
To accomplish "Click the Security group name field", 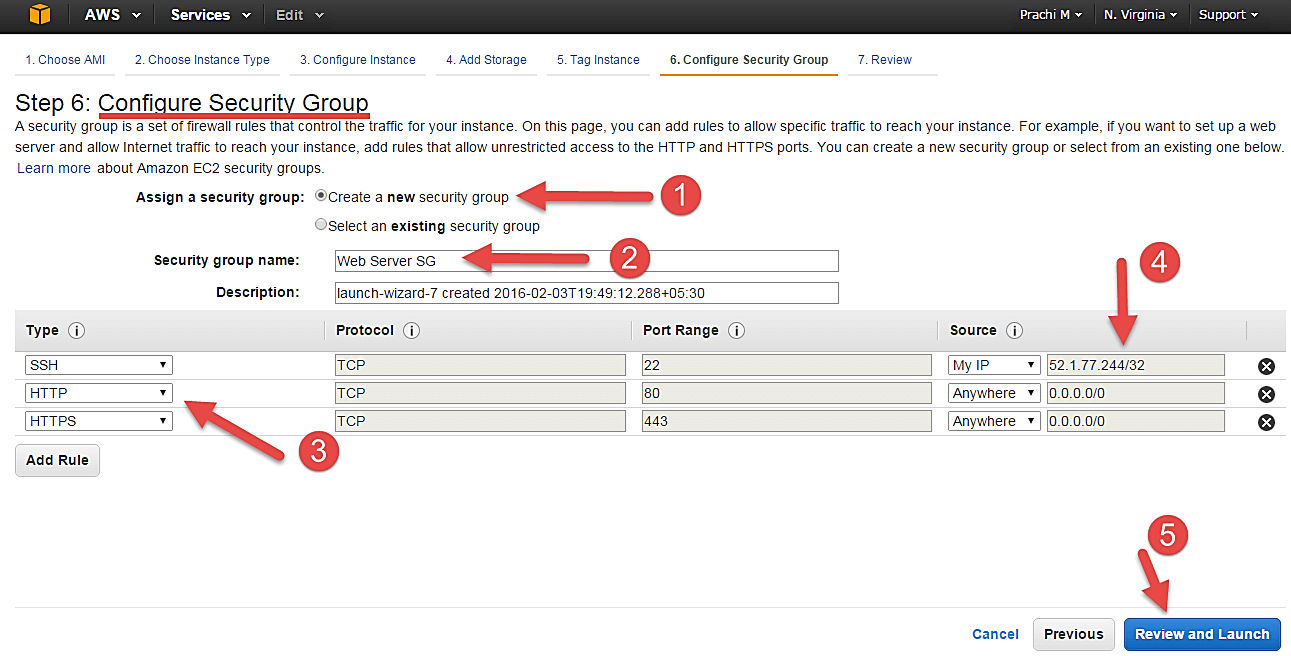I will click(586, 261).
